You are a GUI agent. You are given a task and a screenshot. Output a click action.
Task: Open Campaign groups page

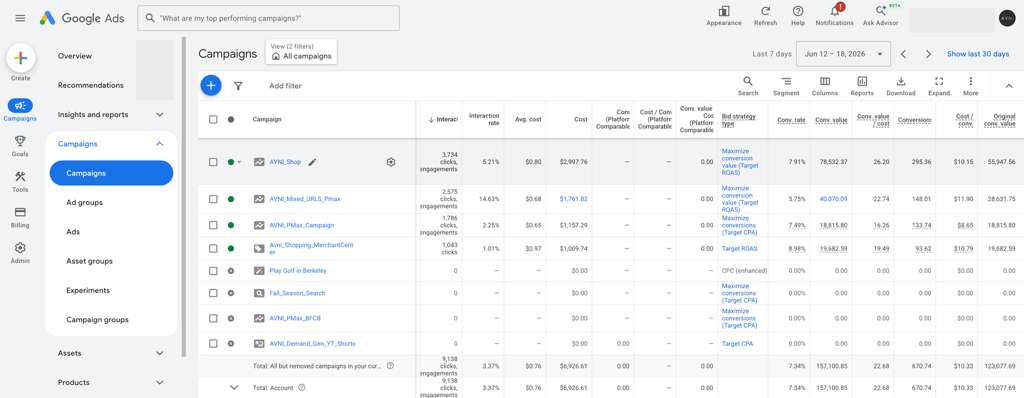click(97, 320)
